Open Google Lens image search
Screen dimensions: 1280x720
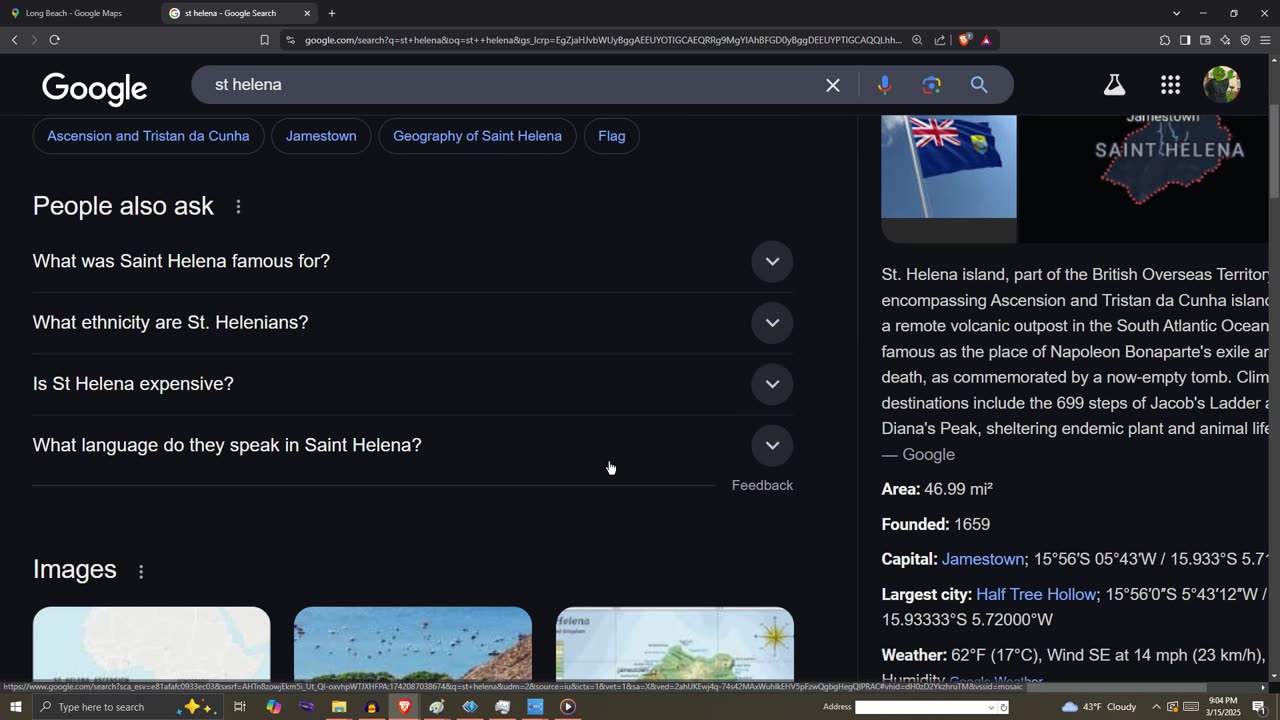click(x=931, y=85)
